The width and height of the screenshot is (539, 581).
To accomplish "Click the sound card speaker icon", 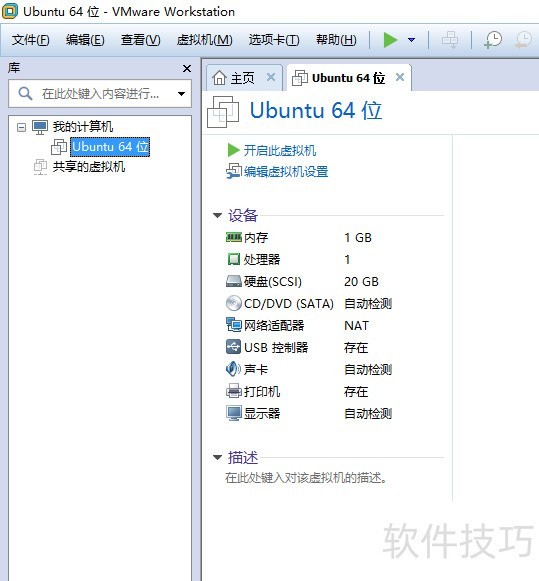I will click(234, 369).
